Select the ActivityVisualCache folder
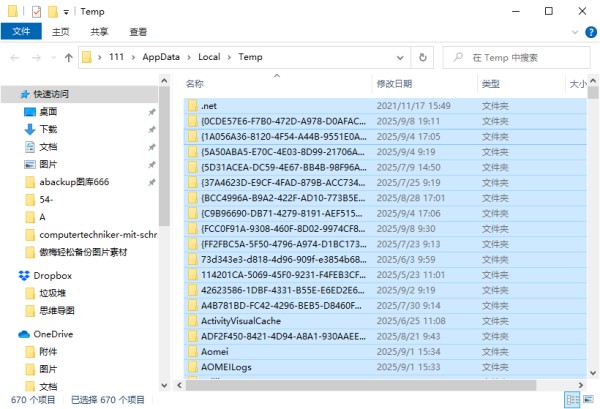The width and height of the screenshot is (600, 409). point(385,321)
